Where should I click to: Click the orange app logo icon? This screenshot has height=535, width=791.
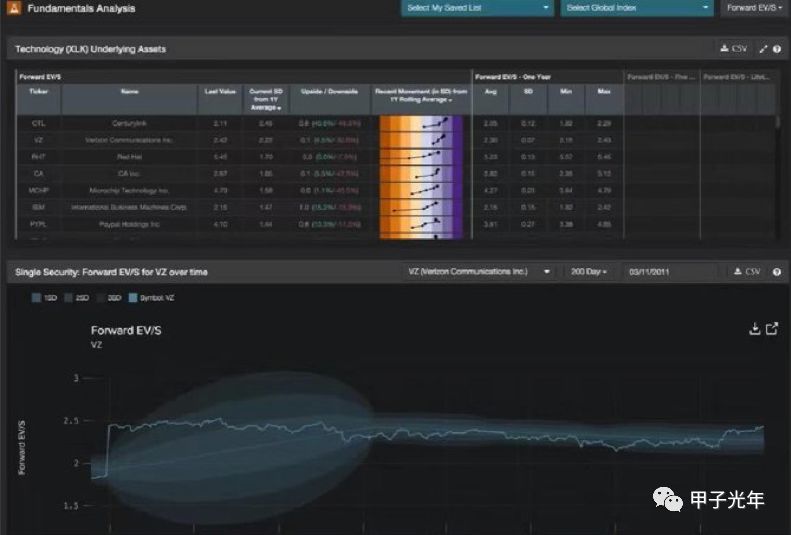pyautogui.click(x=14, y=8)
